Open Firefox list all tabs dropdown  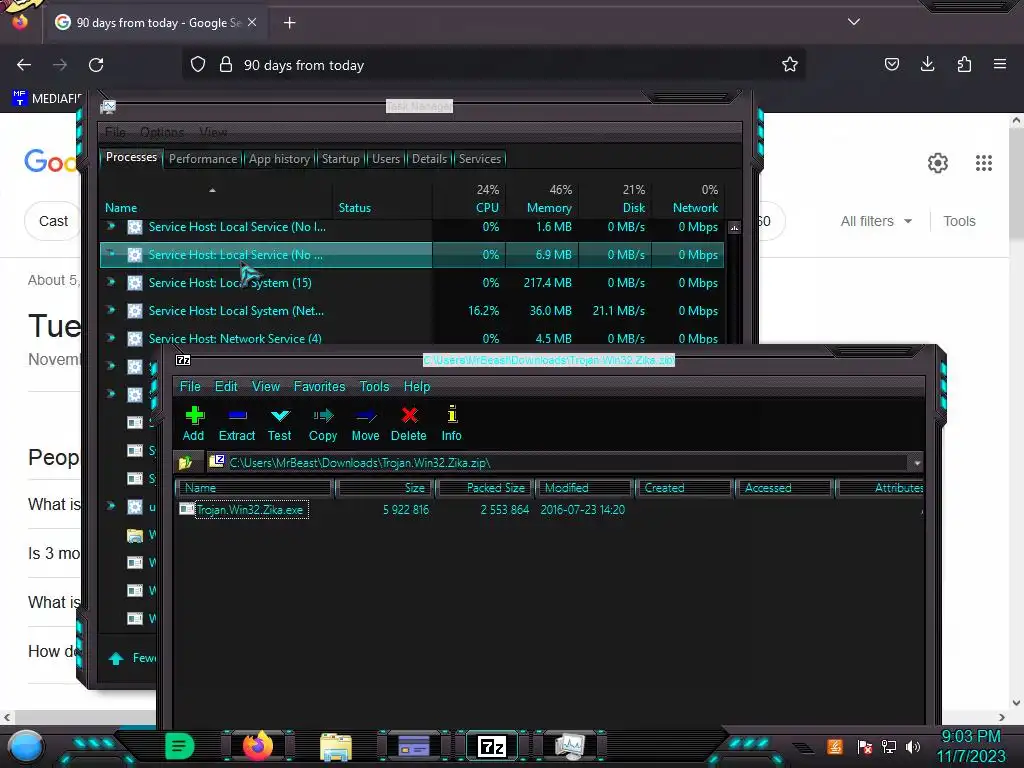[854, 22]
